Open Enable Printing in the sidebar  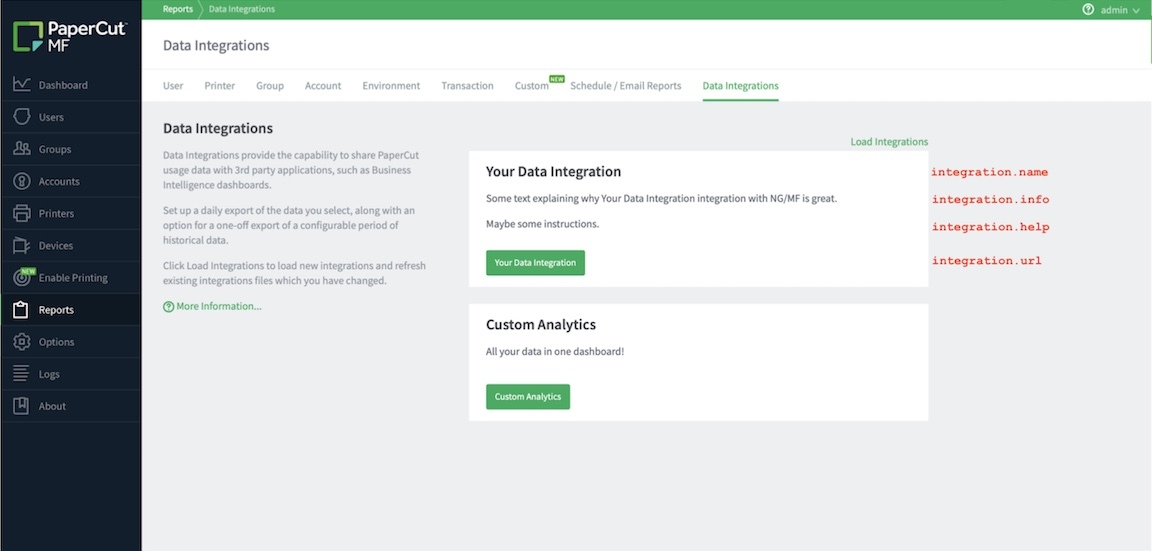click(71, 278)
